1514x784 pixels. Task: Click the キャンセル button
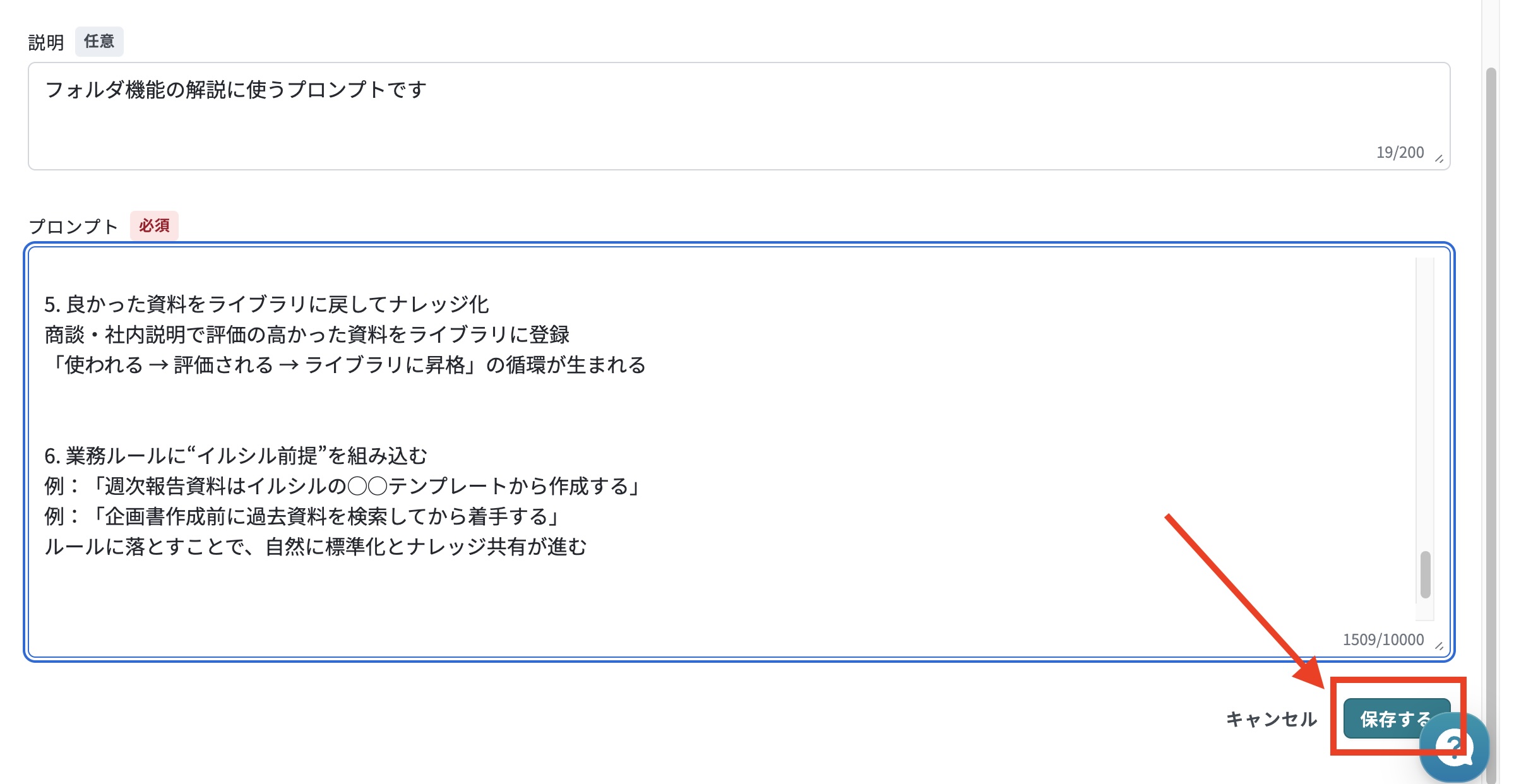1271,719
